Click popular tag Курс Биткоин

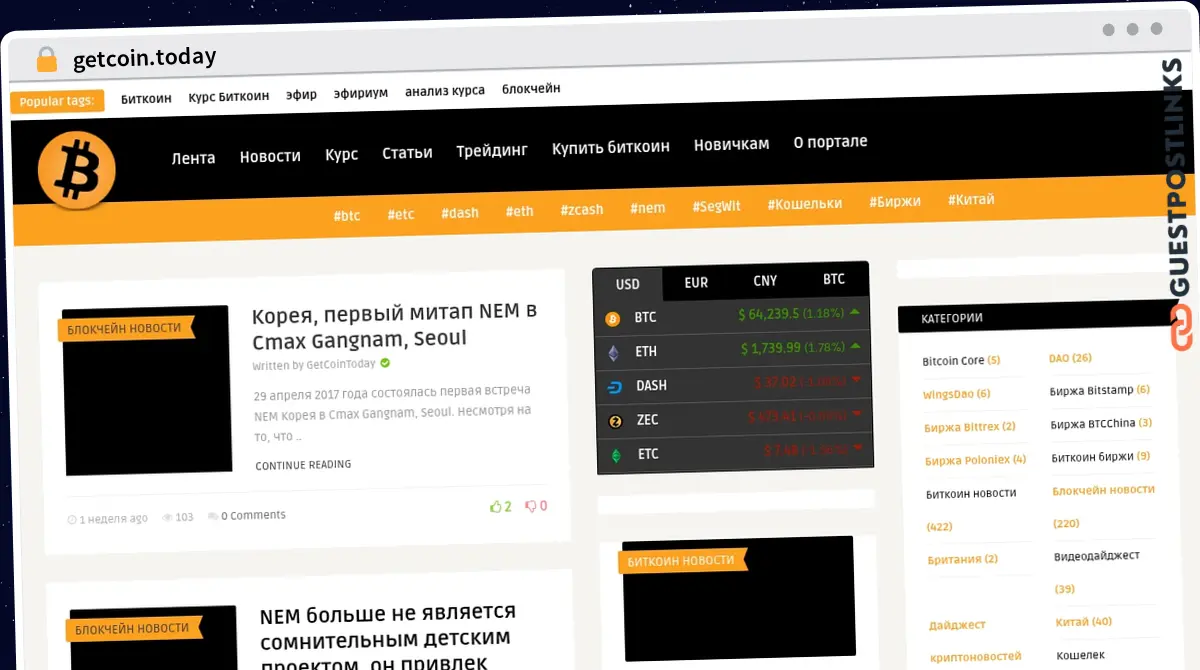229,96
